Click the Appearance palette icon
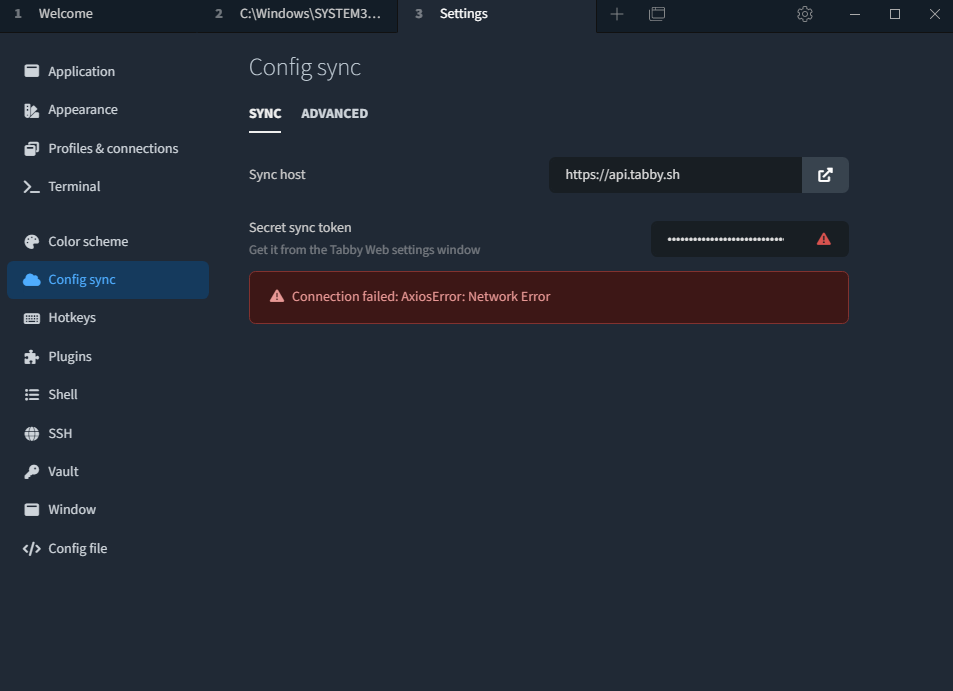Image resolution: width=953 pixels, height=691 pixels. [32, 110]
